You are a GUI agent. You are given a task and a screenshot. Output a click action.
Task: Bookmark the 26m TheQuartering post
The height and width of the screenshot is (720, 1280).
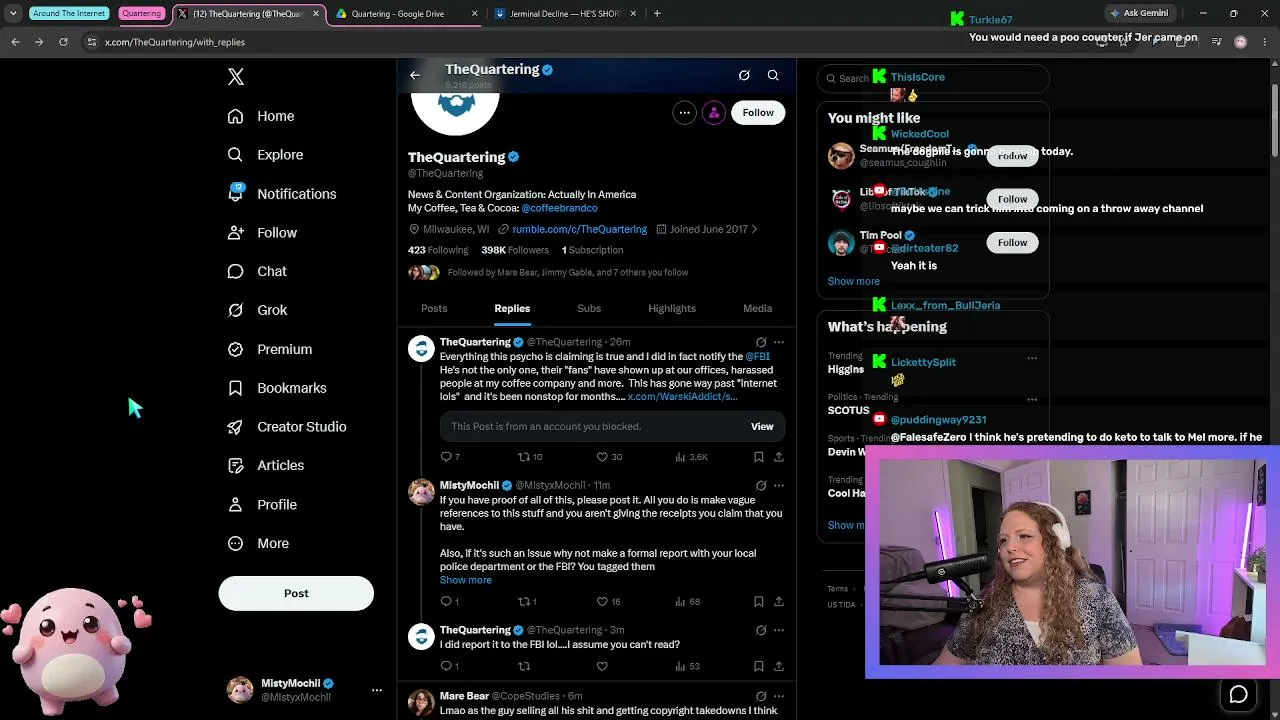(x=759, y=457)
